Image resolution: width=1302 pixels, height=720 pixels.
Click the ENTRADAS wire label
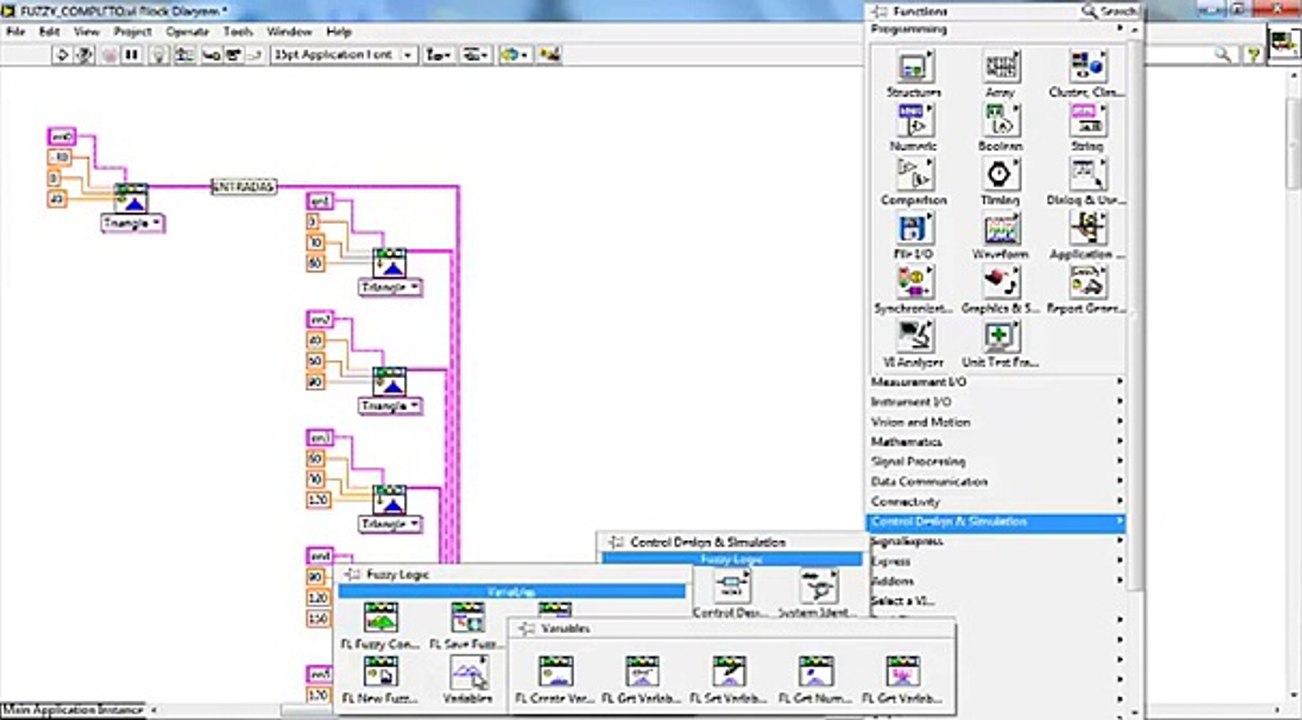point(244,186)
